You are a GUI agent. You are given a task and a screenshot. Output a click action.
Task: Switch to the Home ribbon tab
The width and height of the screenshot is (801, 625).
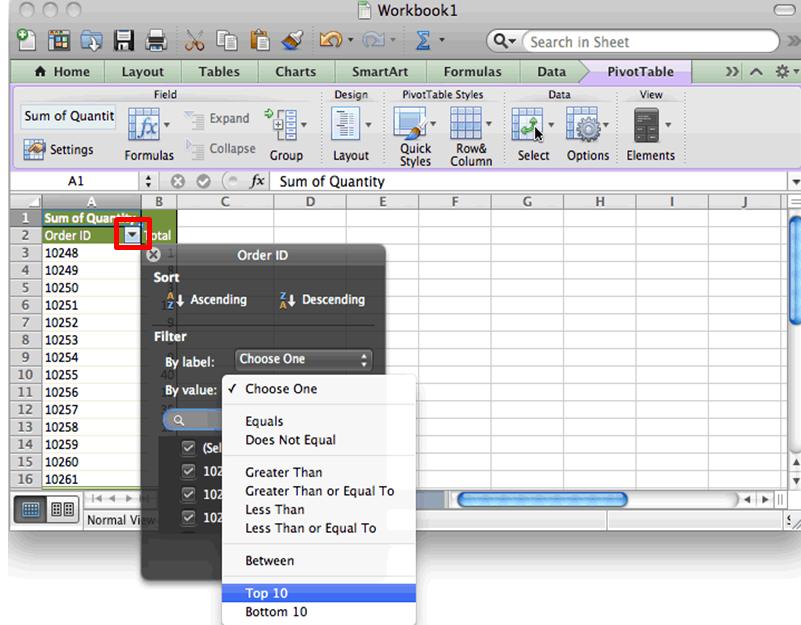click(x=62, y=72)
